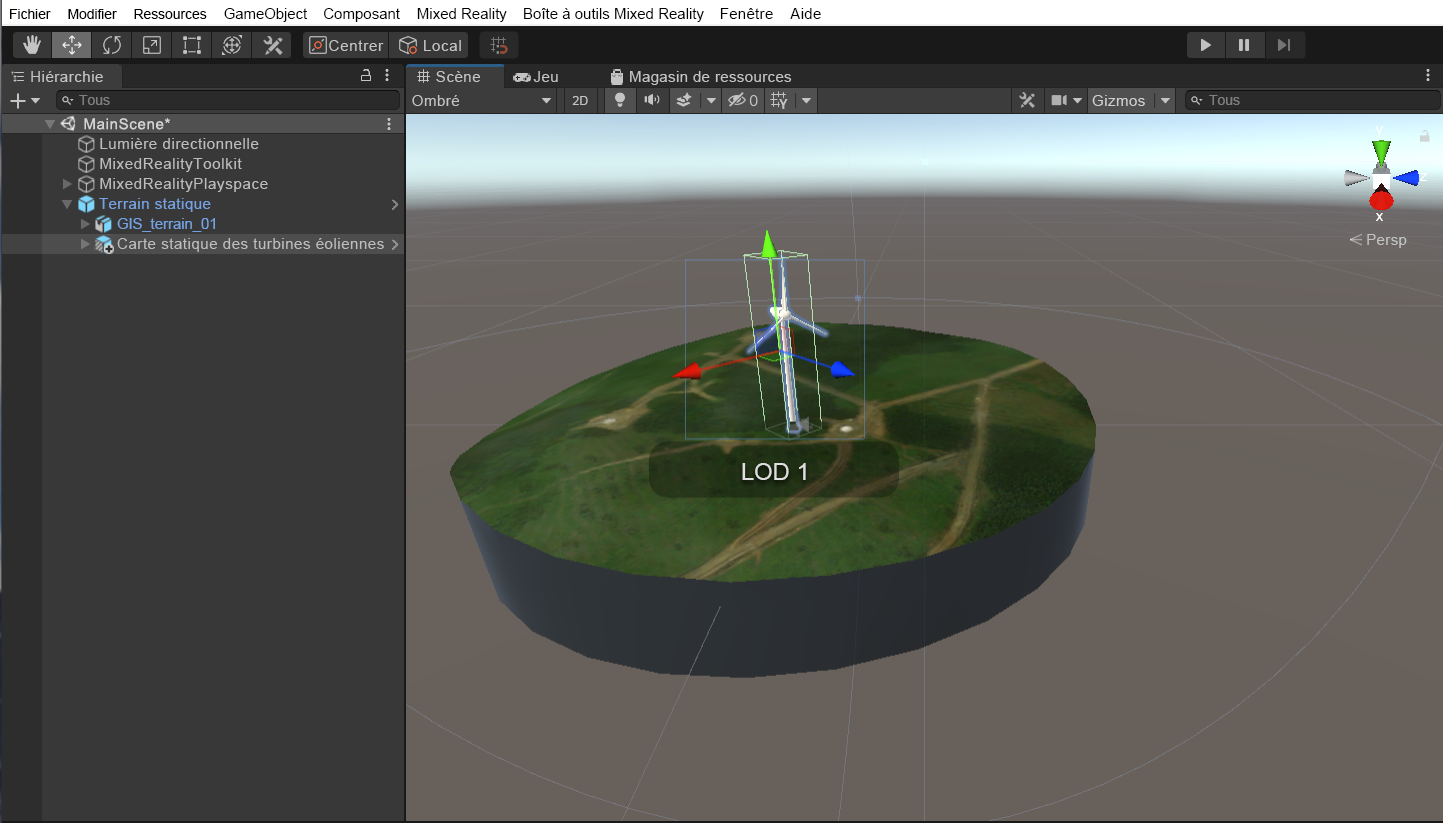
Task: Switch to the Jeu tab
Action: pyautogui.click(x=536, y=76)
